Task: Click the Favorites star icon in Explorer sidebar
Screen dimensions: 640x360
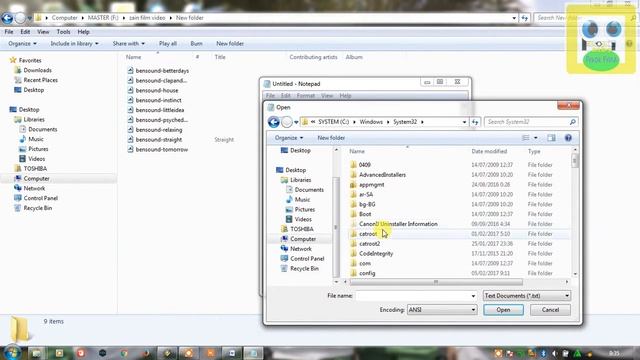Action: tap(13, 60)
